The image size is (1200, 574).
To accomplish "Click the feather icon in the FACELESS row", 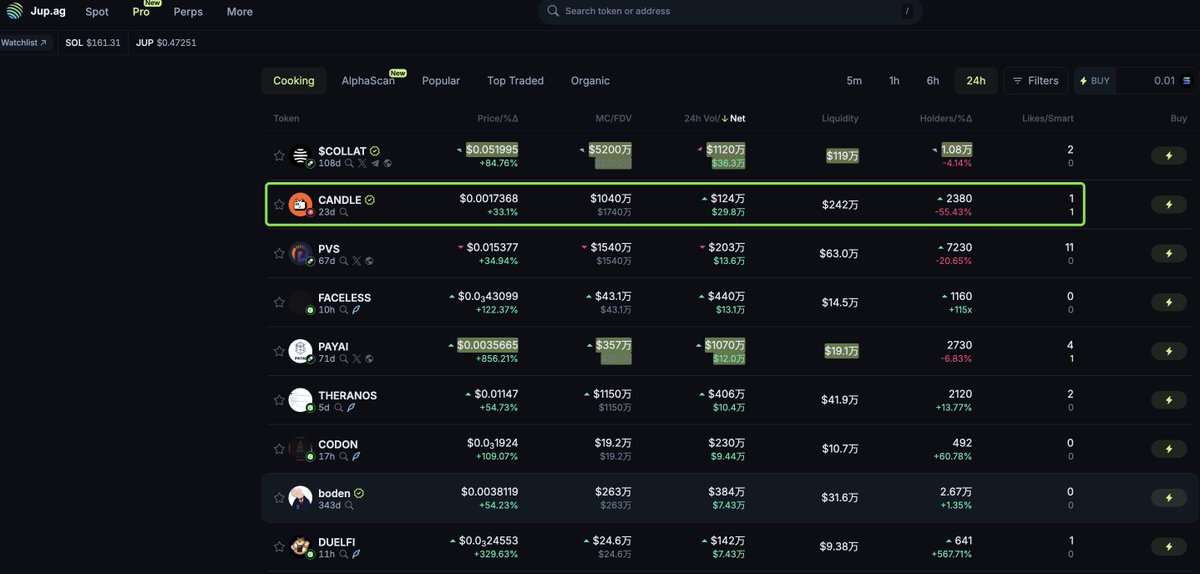I will click(357, 310).
